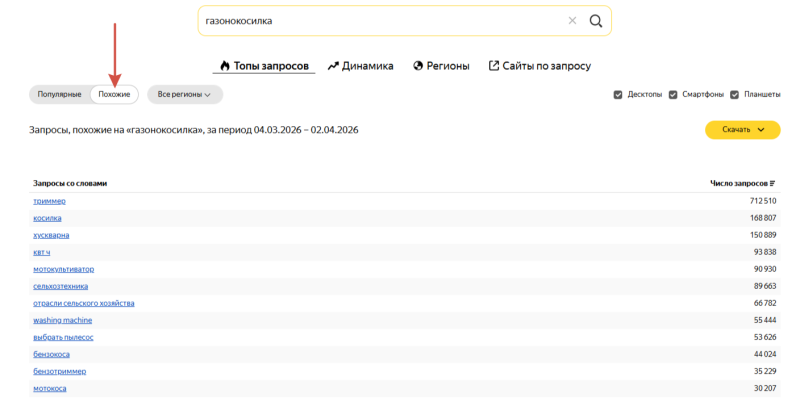Open the квт ч query link
Image resolution: width=800 pixels, height=398 pixels.
(42, 252)
